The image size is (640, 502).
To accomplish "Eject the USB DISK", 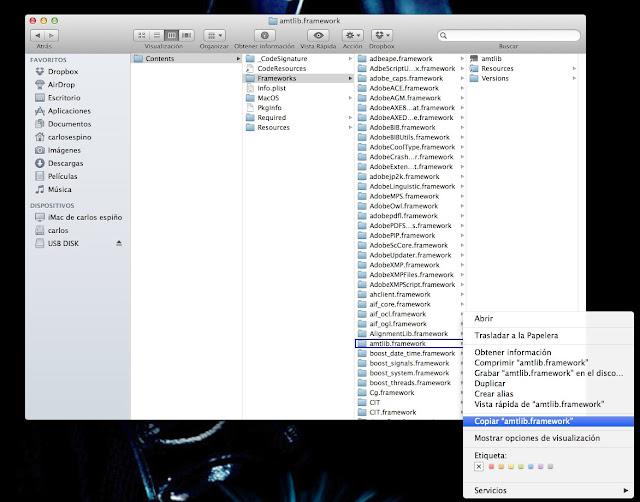I will 119,243.
